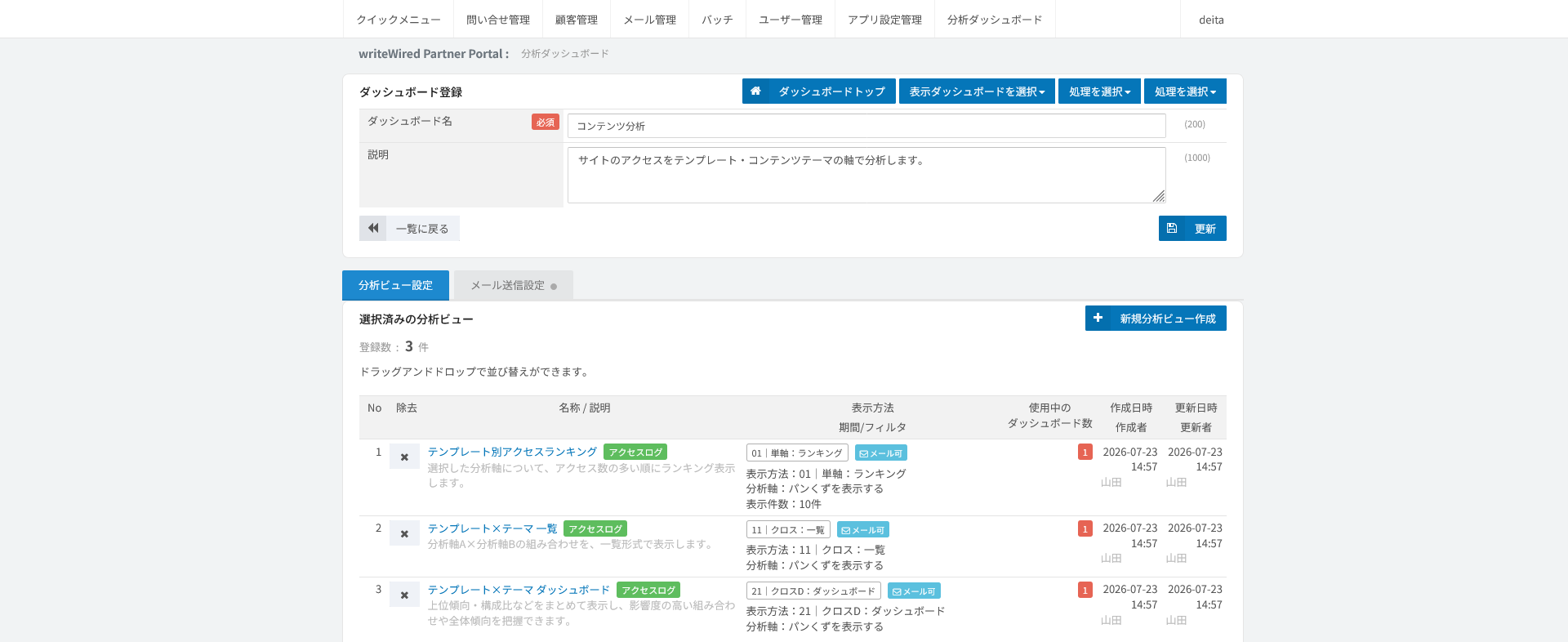Image resolution: width=1568 pixels, height=642 pixels.
Task: Click ダッシュボードトップ button
Action: point(819,91)
